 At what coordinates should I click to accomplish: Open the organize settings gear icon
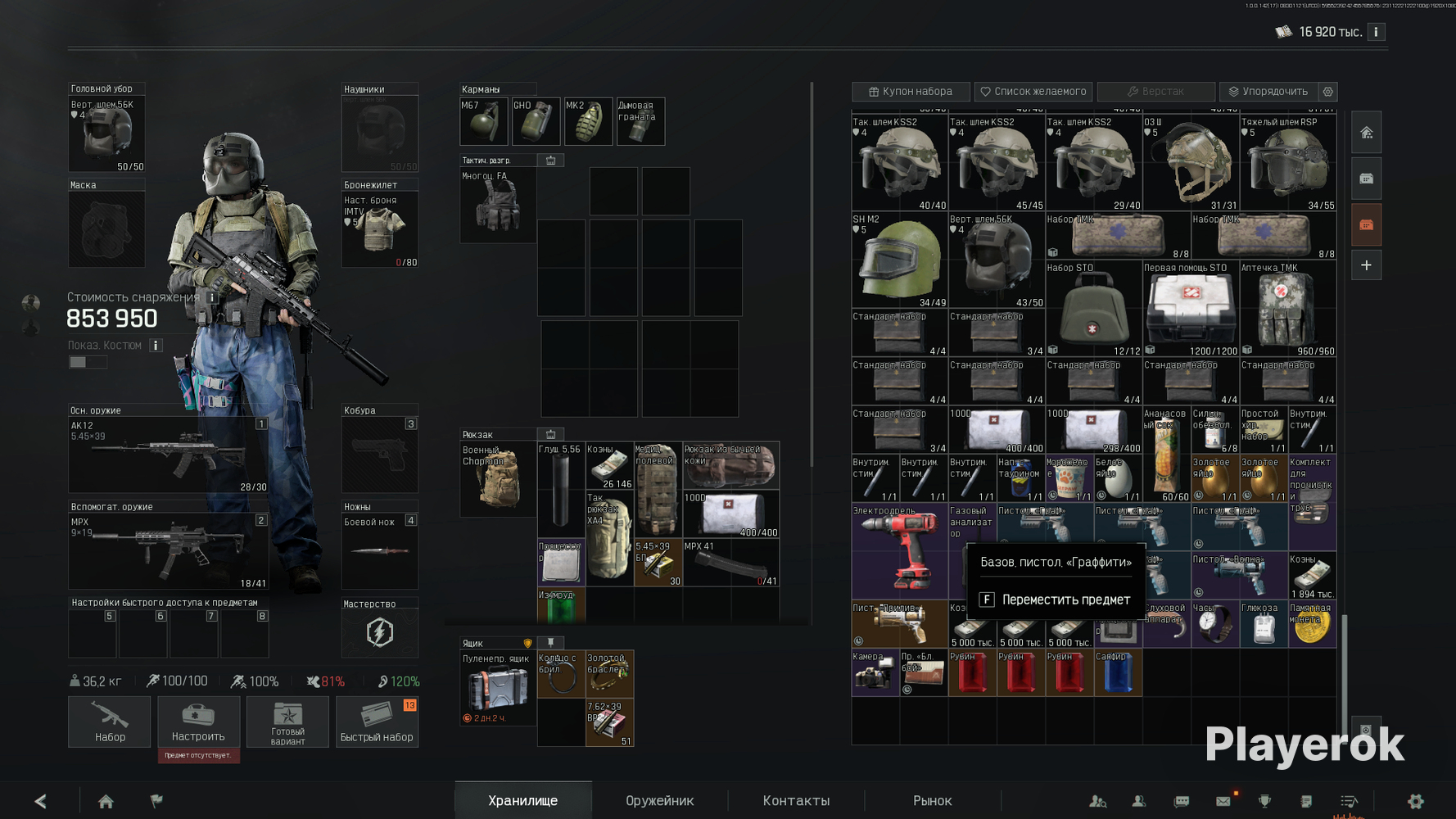click(x=1328, y=92)
